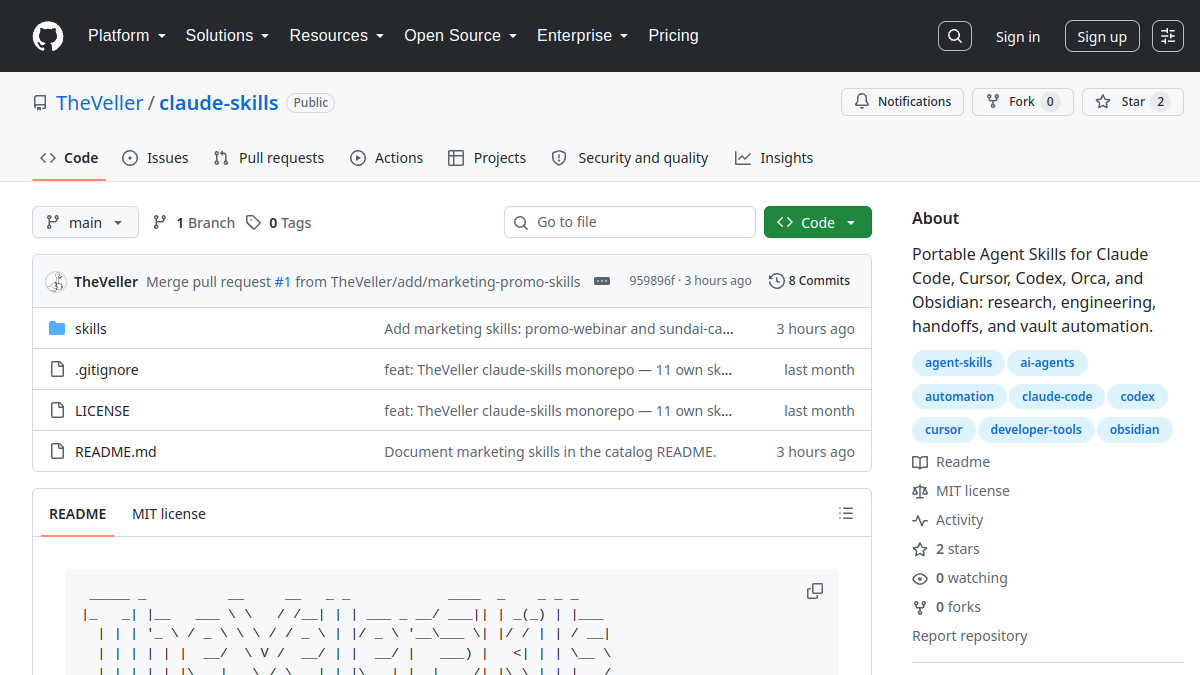This screenshot has height=675, width=1200.
Task: Switch to the Pull requests tab
Action: [269, 158]
